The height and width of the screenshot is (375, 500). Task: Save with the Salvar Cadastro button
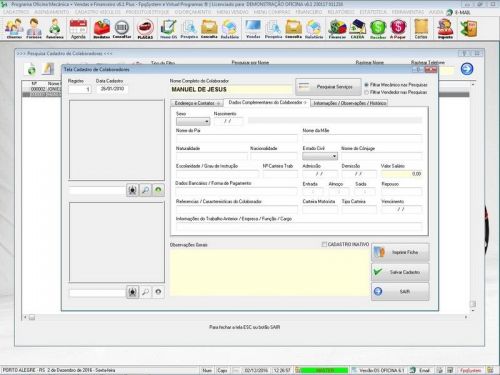tap(400, 272)
